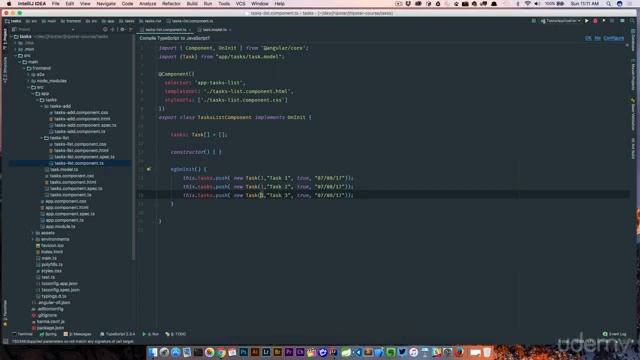Open the Twitter app in the Dock
The width and height of the screenshot is (640, 360).
[x=402, y=352]
